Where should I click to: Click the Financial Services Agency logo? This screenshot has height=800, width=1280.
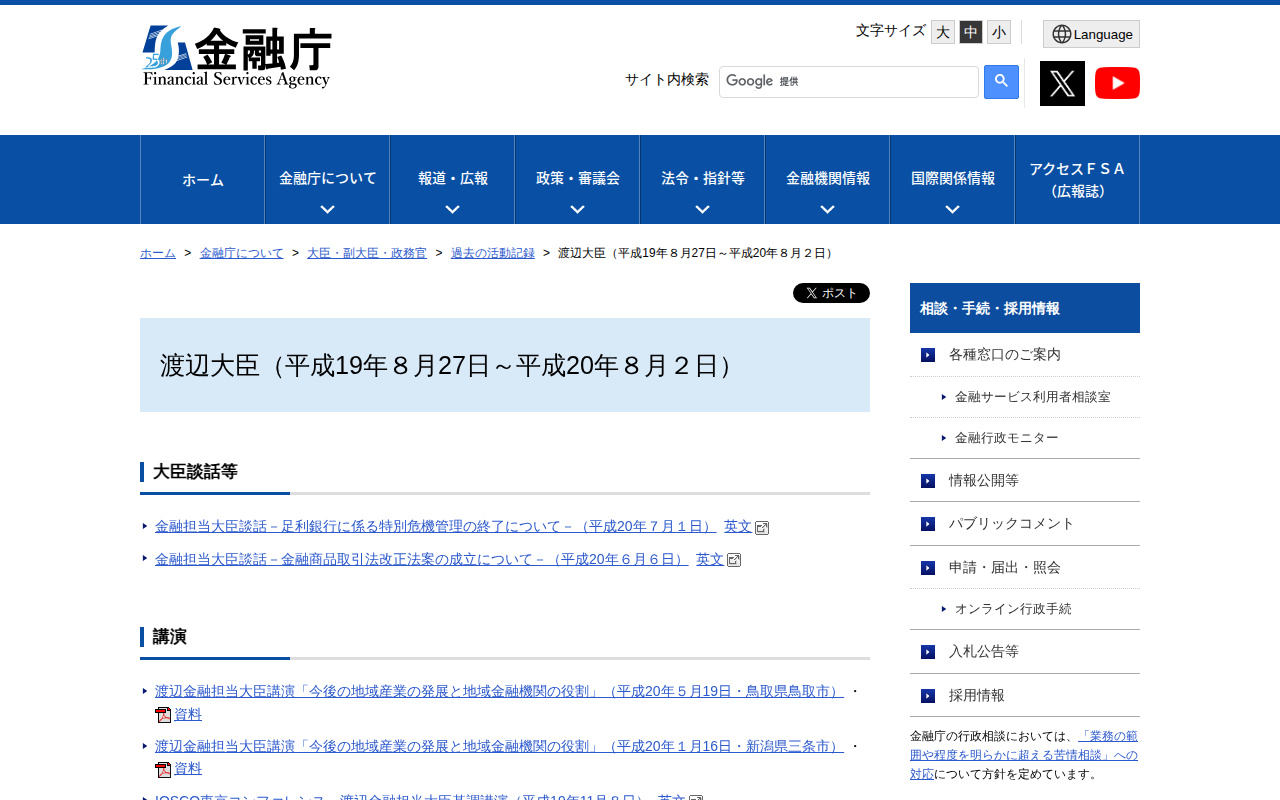tap(236, 57)
